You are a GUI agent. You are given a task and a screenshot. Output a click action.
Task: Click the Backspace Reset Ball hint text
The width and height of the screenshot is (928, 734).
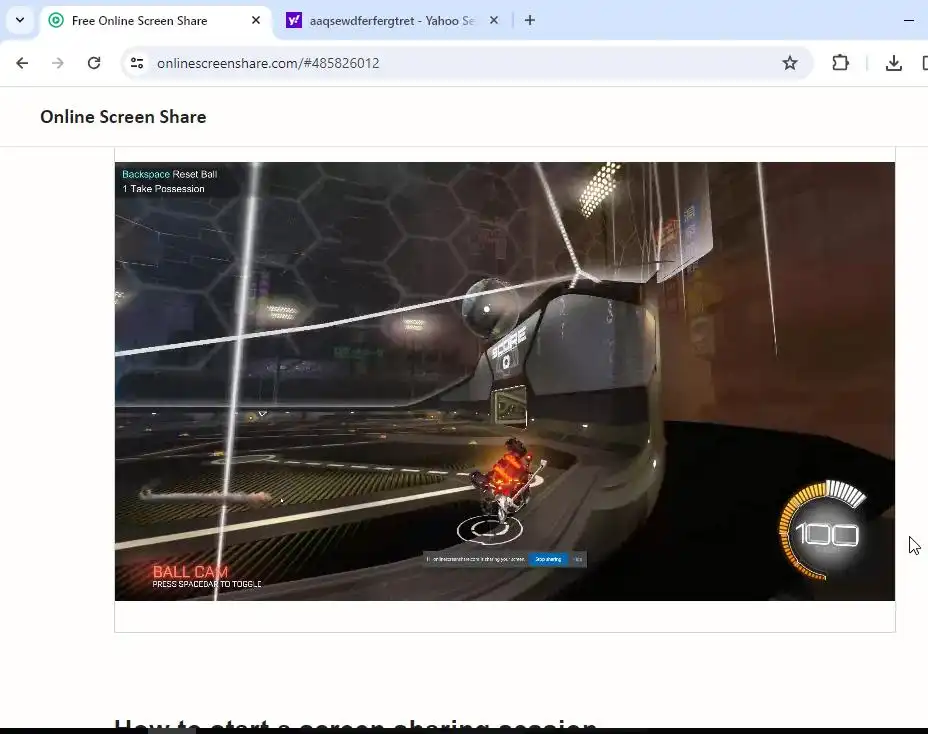(169, 174)
